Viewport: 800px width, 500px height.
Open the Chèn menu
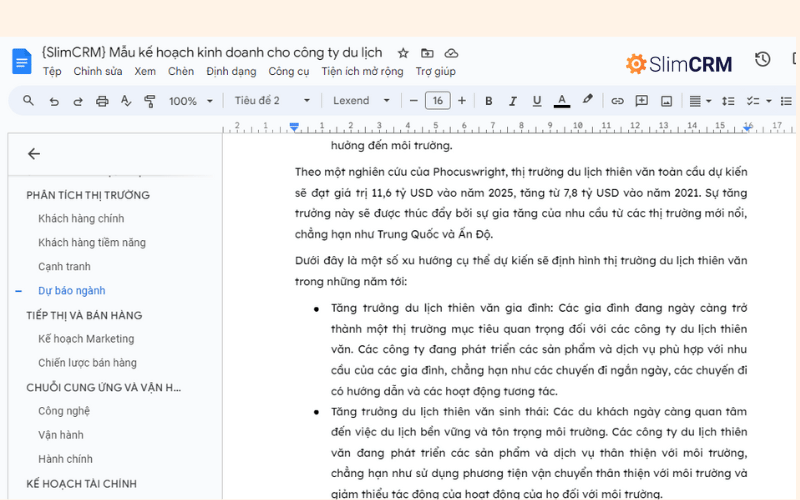181,71
